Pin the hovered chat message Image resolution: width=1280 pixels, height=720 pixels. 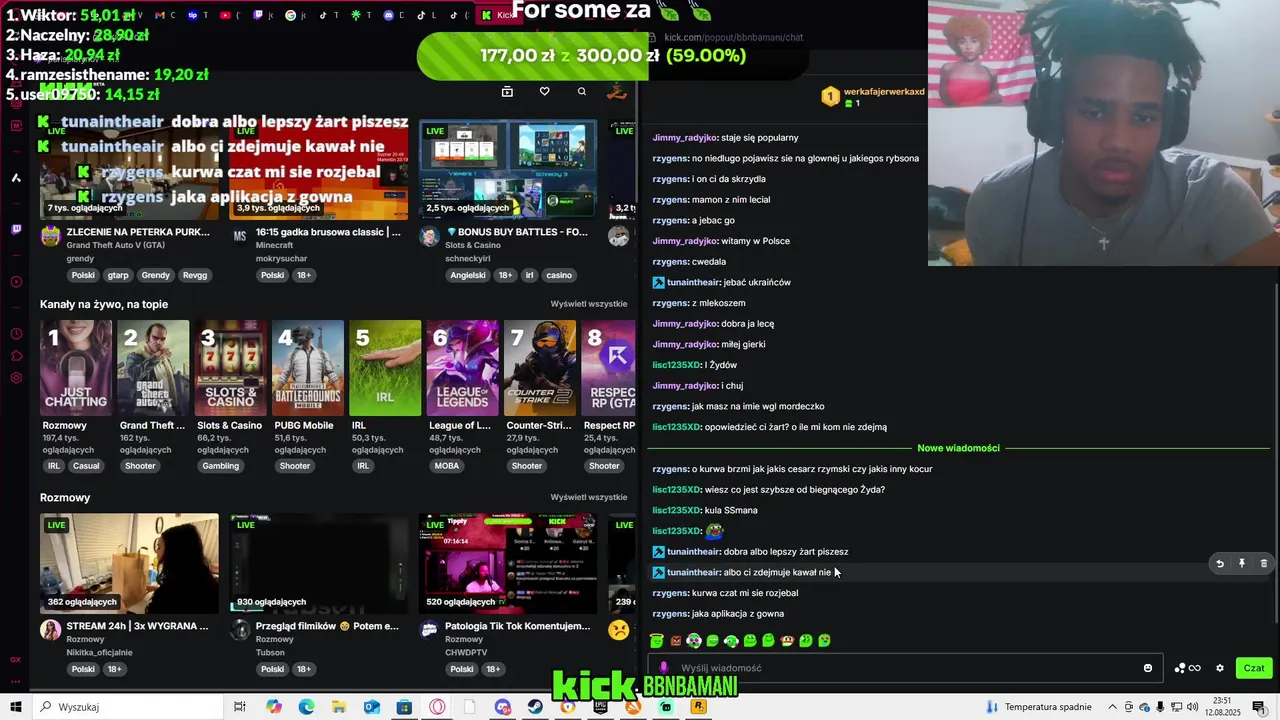1242,563
